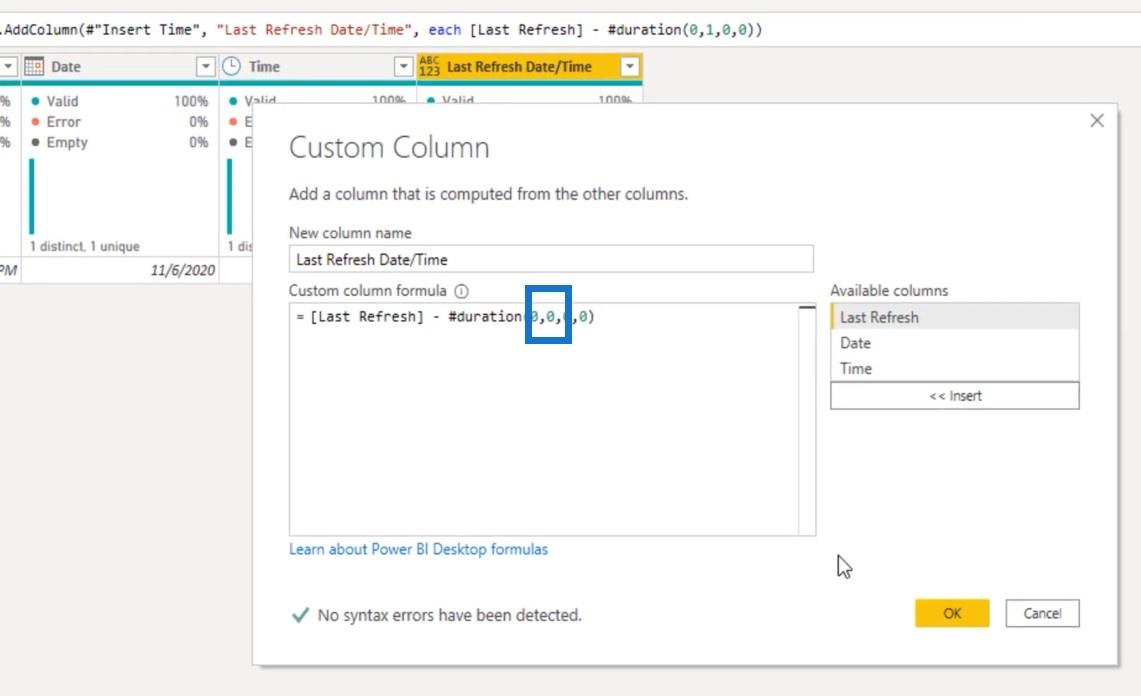The image size is (1141, 696).
Task: Open the dropdown left of Date column
Action: pyautogui.click(x=8, y=66)
